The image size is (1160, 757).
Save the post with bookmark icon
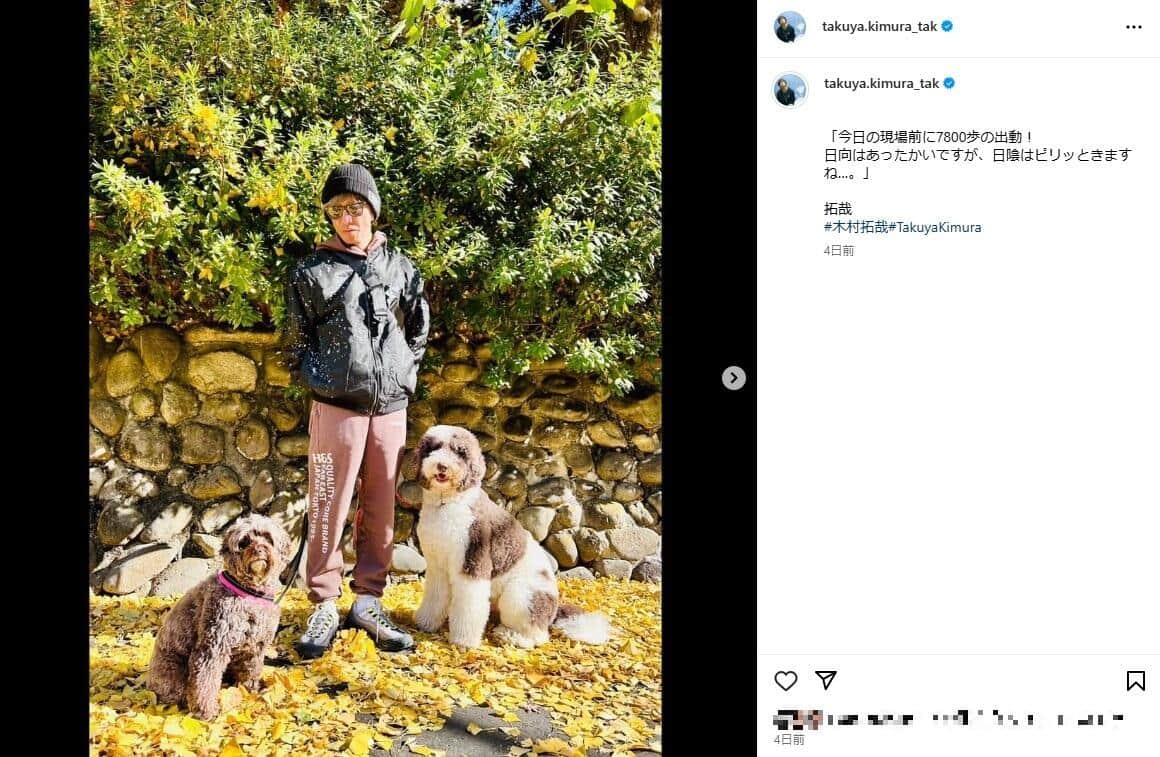pos(1136,681)
